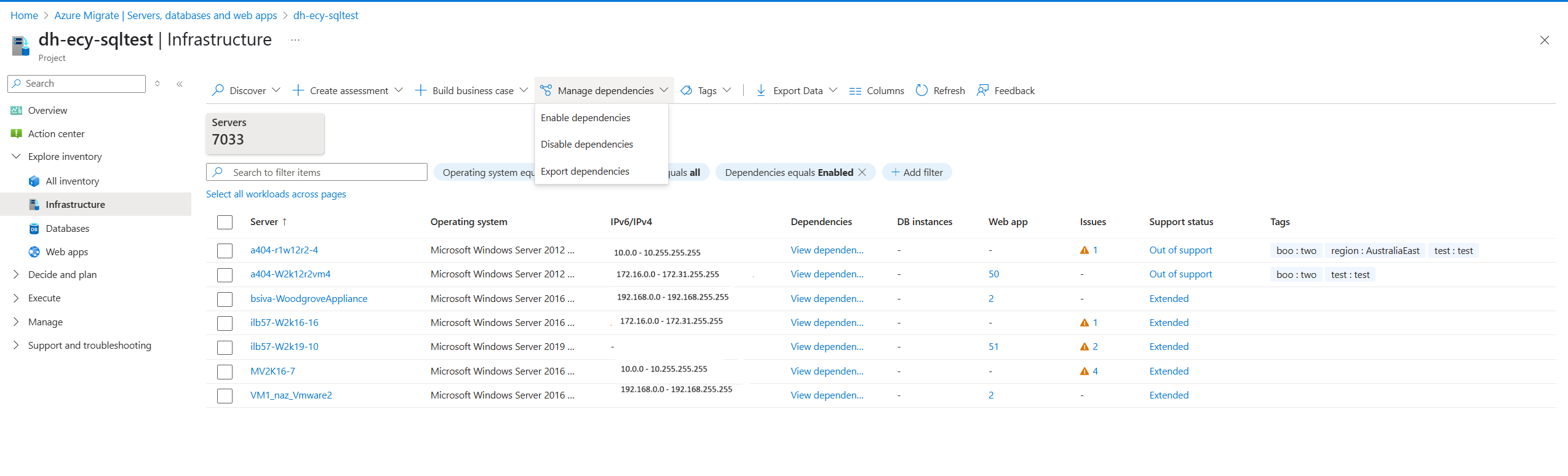Expand Support and troubleshooting section
This screenshot has width=1568, height=476.
[x=17, y=346]
